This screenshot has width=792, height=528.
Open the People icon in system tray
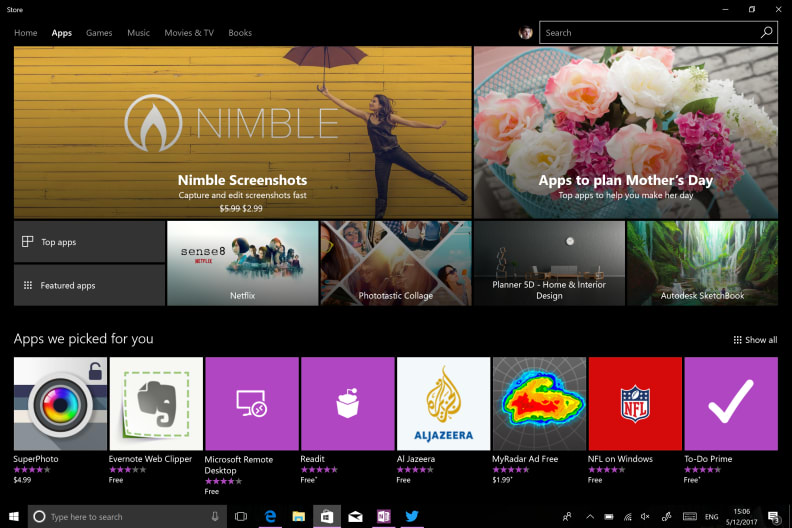[x=567, y=516]
